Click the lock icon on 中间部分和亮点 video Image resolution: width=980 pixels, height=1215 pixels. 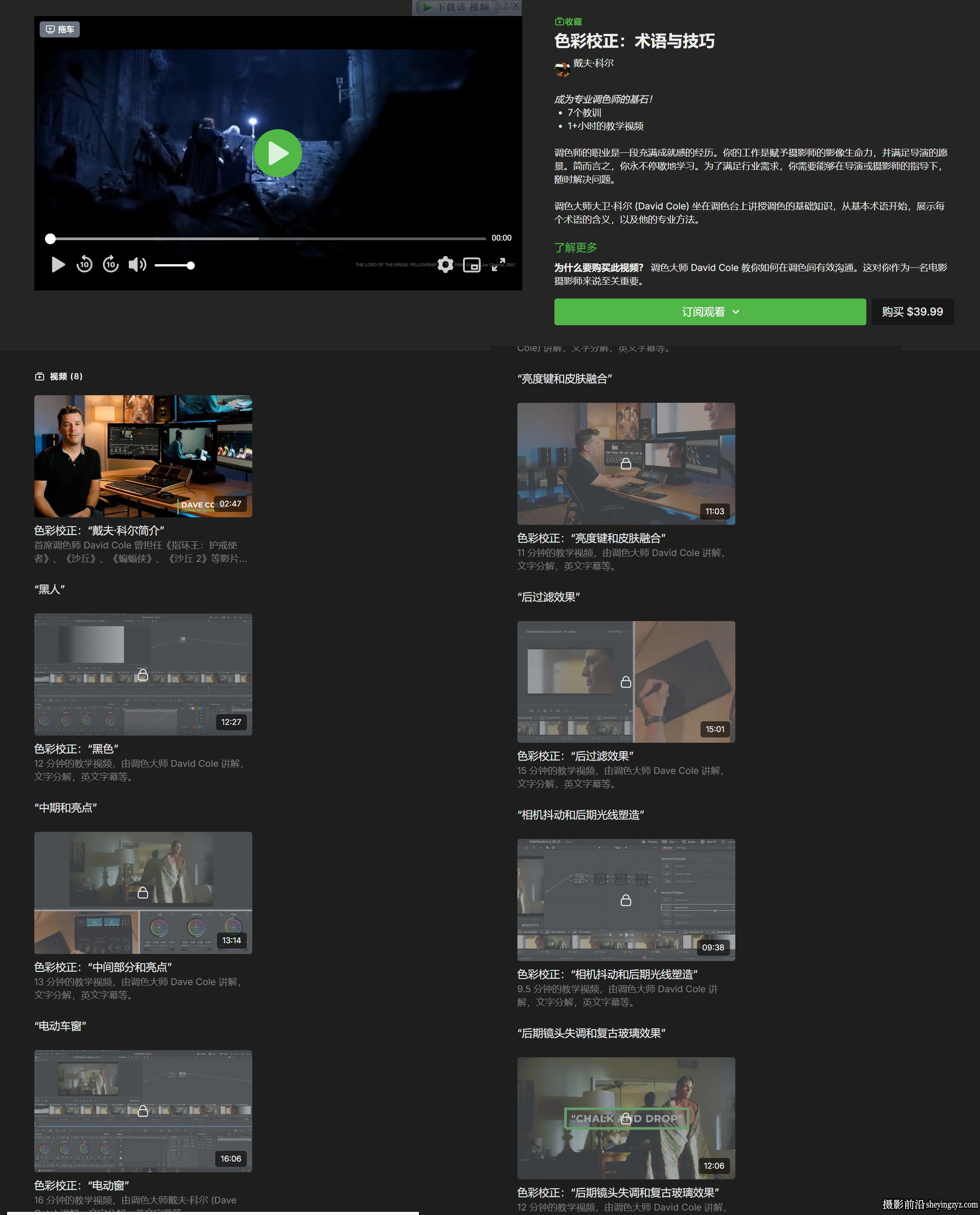pos(143,892)
